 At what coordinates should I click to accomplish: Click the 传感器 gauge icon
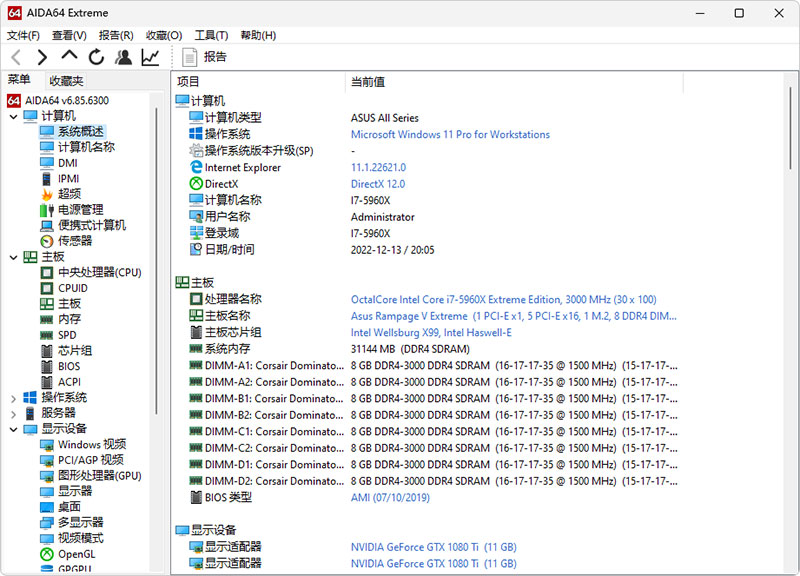[46, 241]
